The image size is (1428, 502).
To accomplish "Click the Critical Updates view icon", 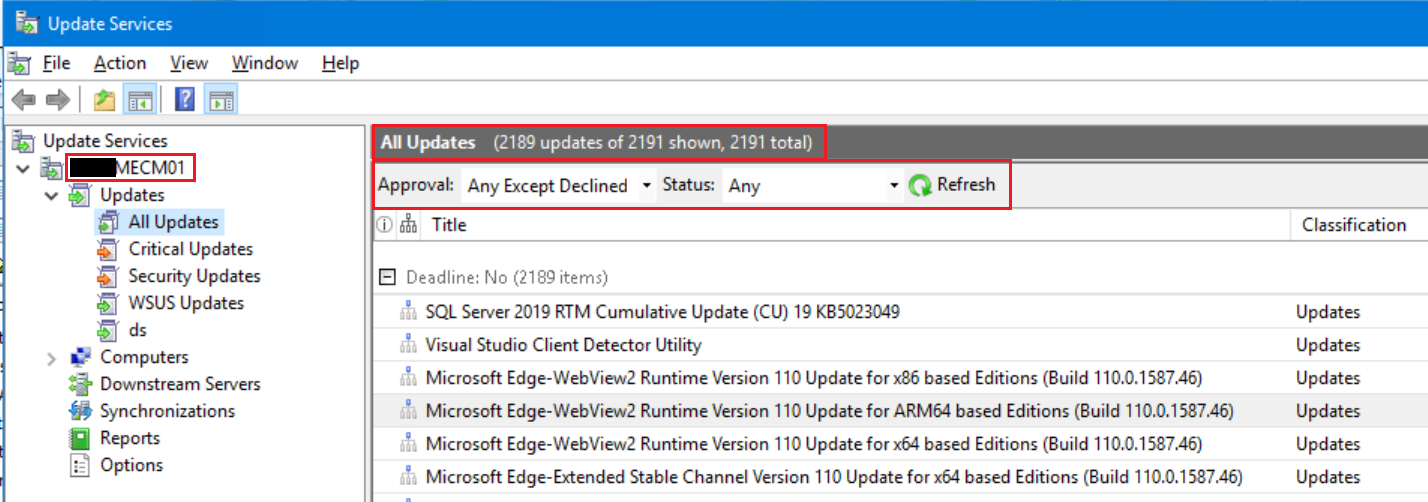I will point(108,249).
